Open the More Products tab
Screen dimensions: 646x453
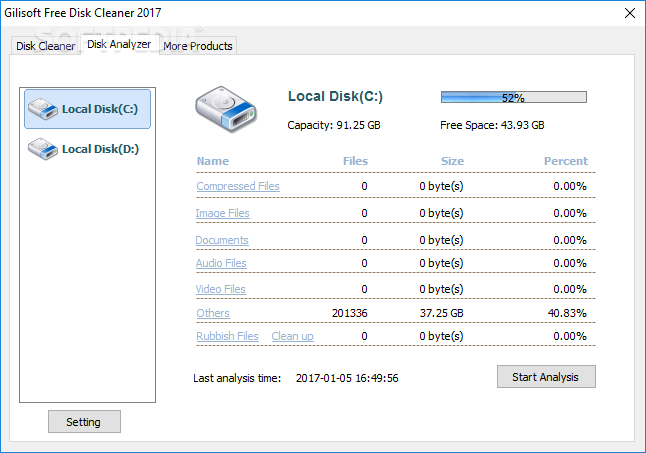[198, 46]
